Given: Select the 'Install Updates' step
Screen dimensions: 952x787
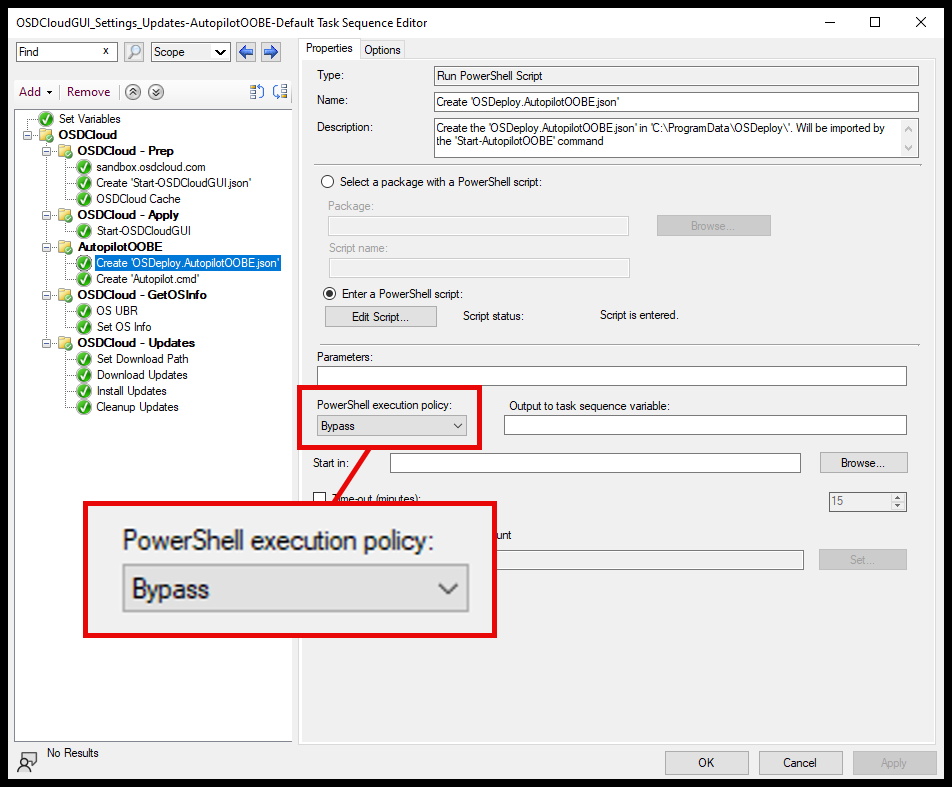Looking at the screenshot, I should (131, 391).
